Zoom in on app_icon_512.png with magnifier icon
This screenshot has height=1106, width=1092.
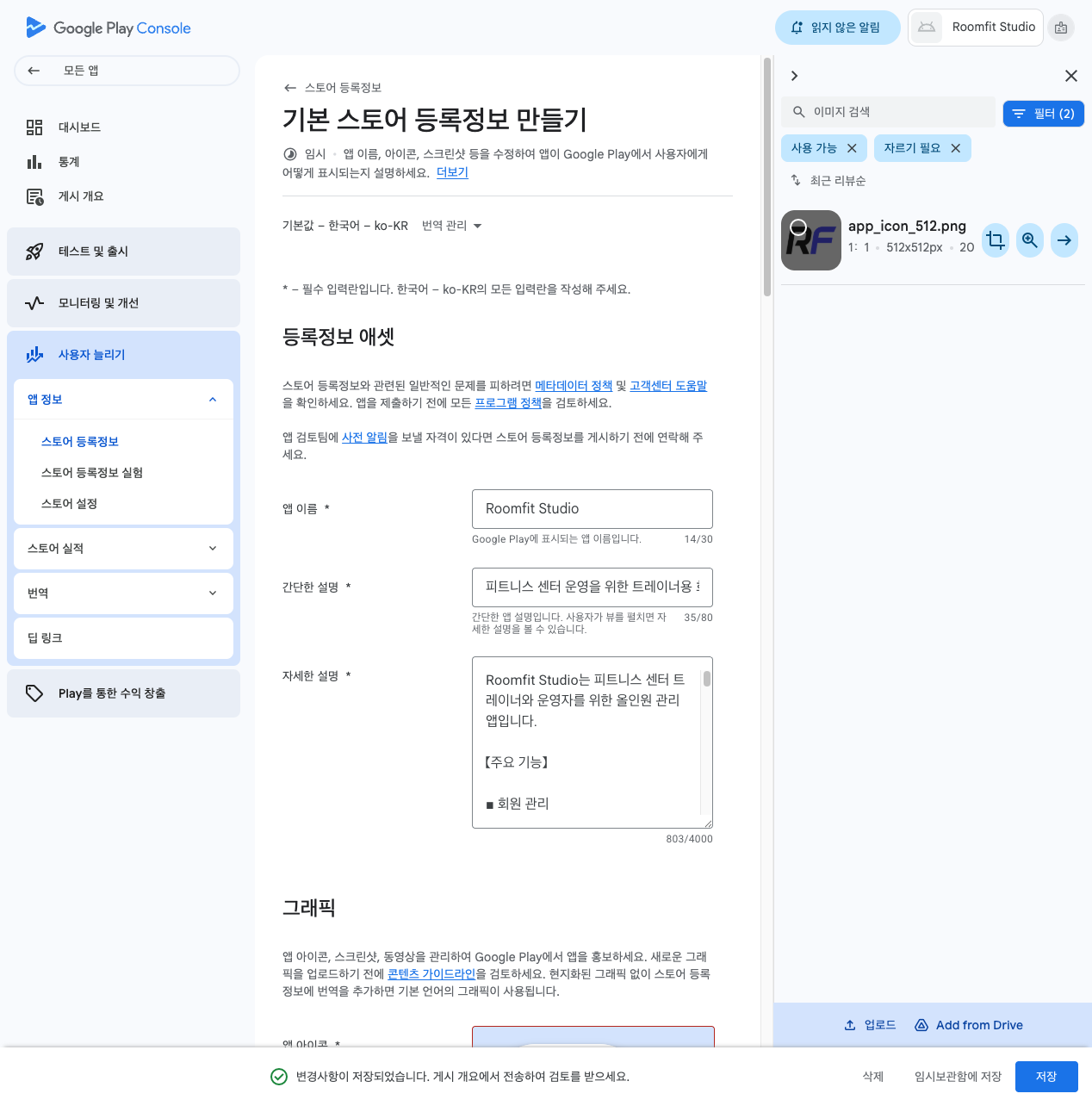point(1030,240)
